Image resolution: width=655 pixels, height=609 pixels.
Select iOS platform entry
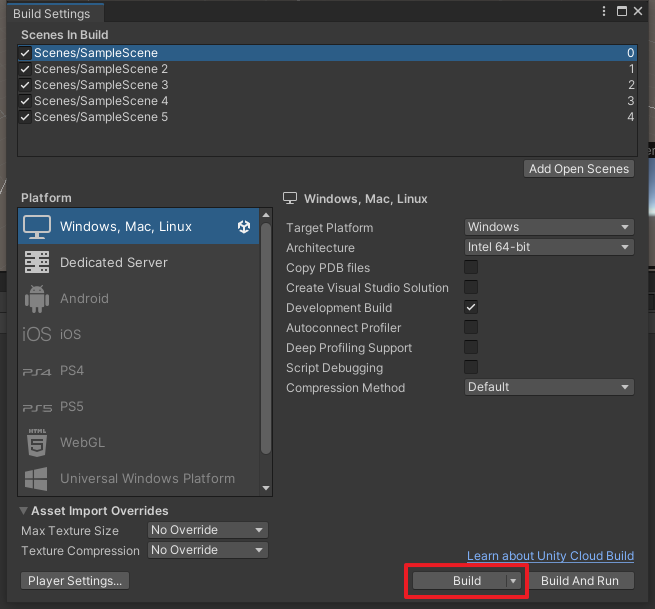[139, 334]
